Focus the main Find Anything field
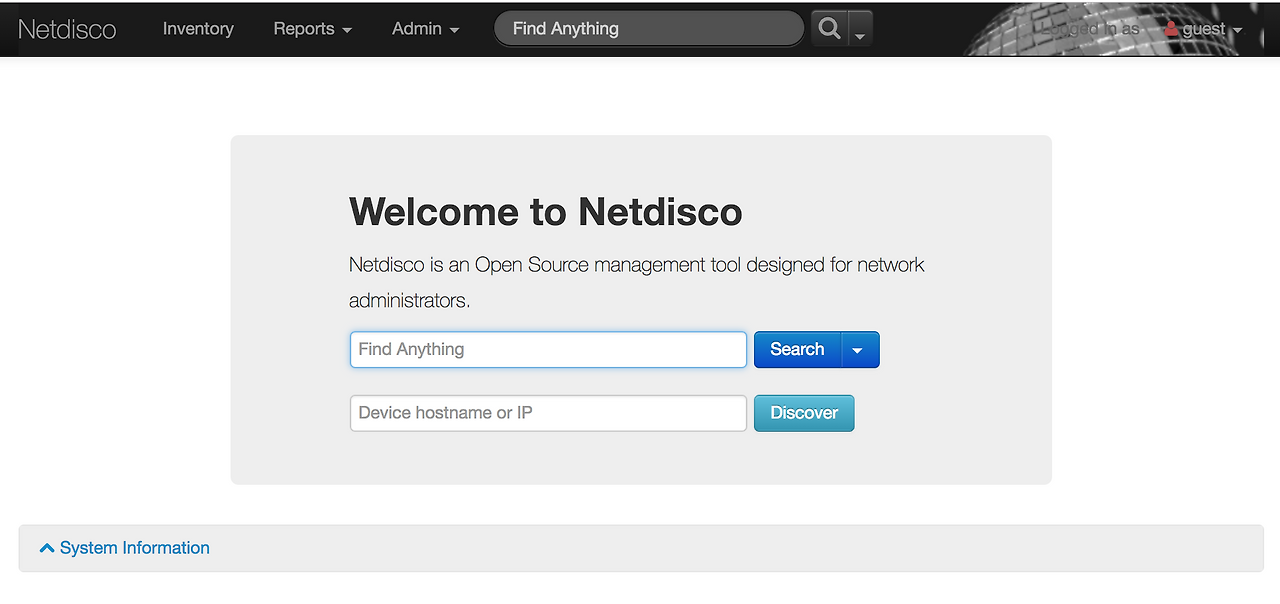The width and height of the screenshot is (1280, 604). click(548, 350)
